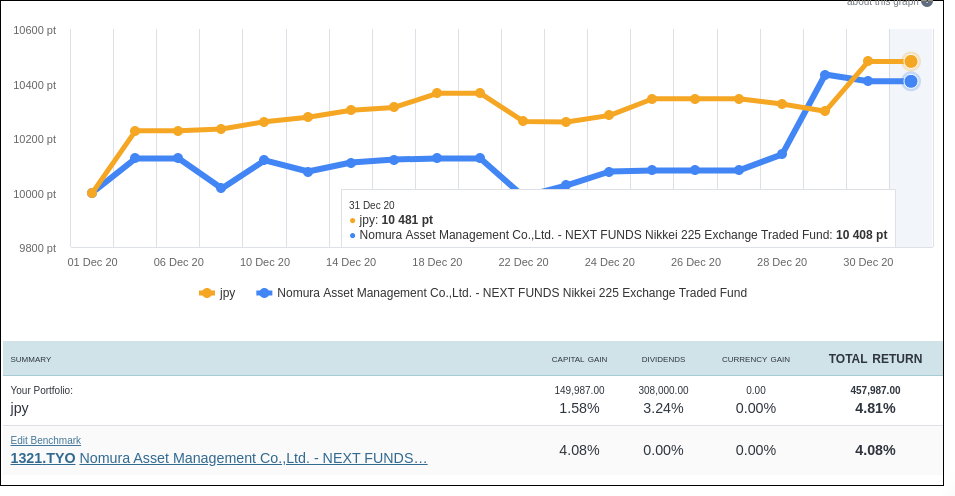Click the first data point at 01 Dec 20
Screen dimensions: 955x496
(x=92, y=193)
